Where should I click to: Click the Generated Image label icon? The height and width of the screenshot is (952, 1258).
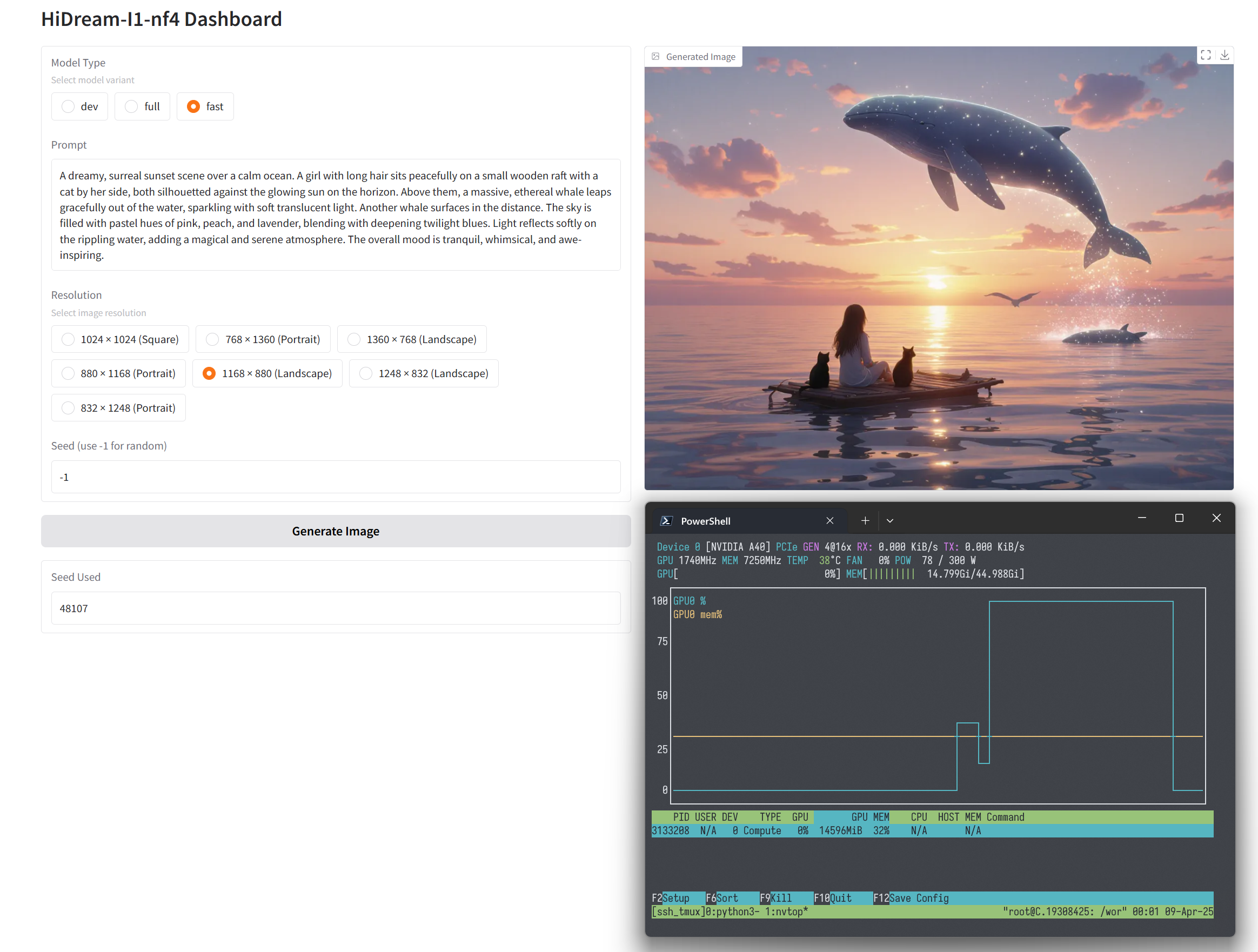655,56
